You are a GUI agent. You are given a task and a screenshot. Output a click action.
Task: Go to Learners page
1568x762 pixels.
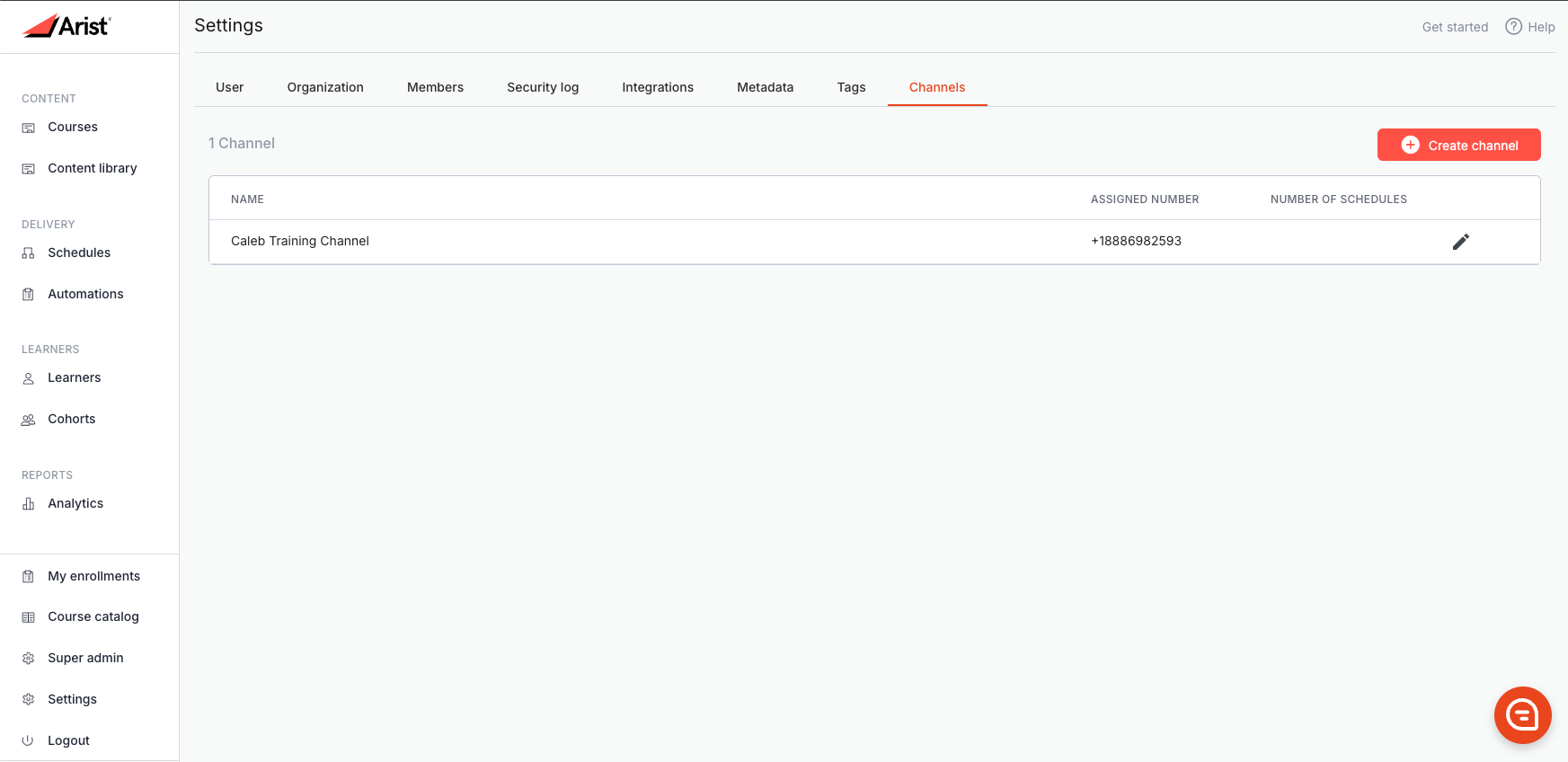[x=75, y=378]
